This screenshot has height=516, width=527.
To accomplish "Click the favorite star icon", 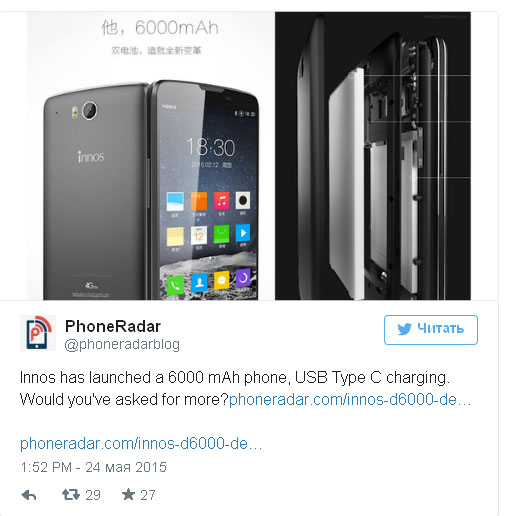I will (x=128, y=494).
